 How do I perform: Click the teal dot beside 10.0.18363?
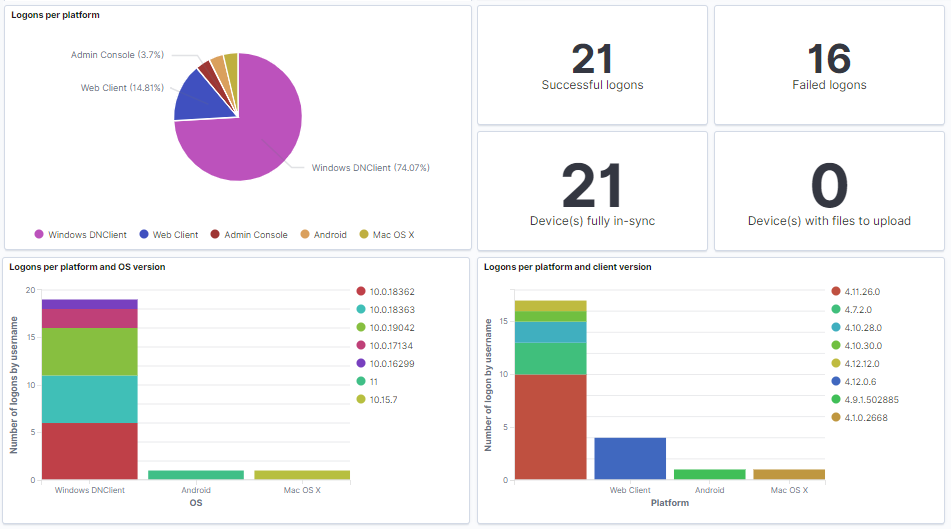click(361, 309)
